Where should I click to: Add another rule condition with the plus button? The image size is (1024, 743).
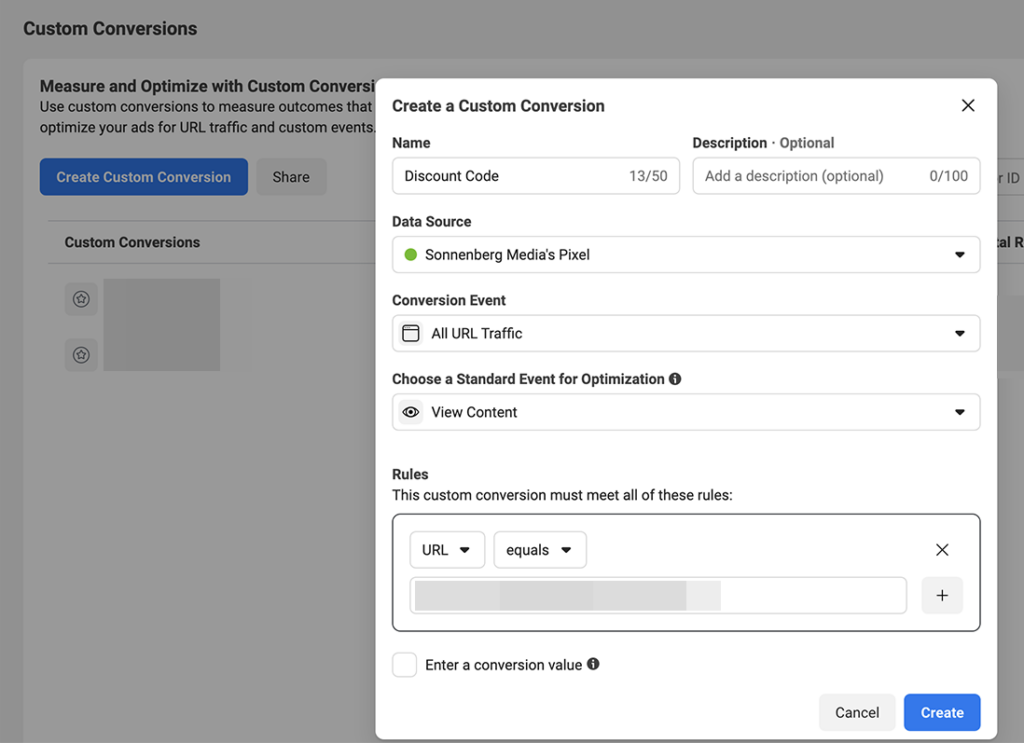point(942,595)
